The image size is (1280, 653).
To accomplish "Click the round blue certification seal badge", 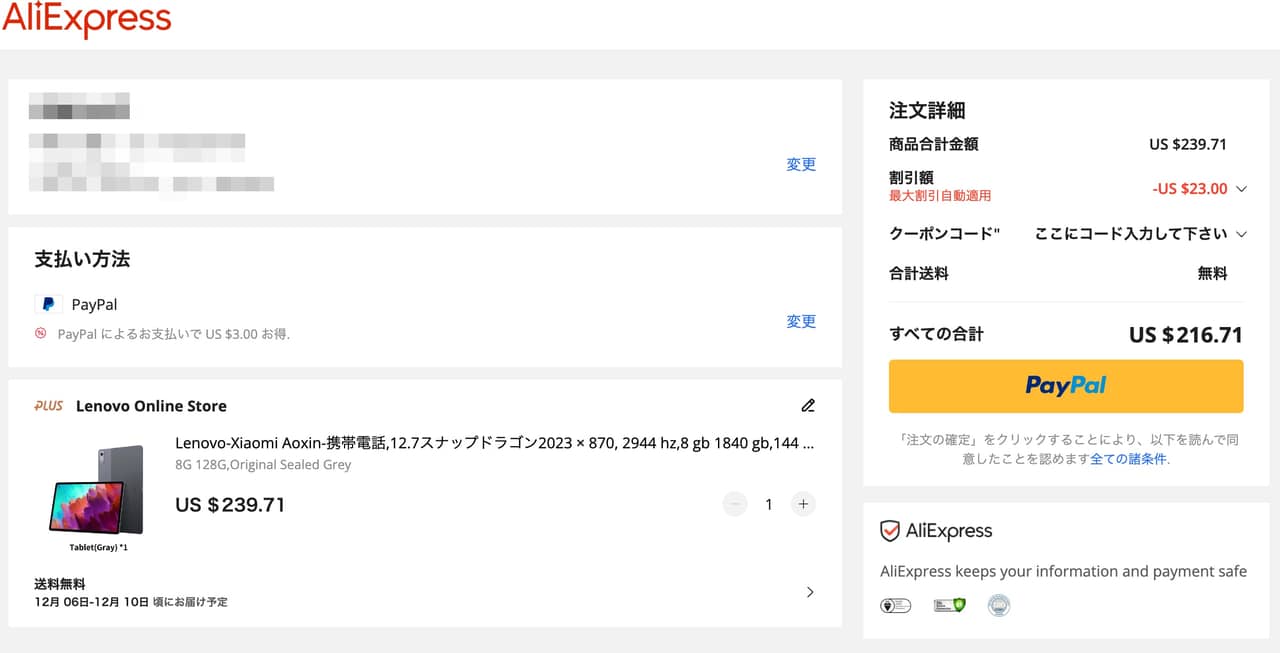I will (998, 605).
